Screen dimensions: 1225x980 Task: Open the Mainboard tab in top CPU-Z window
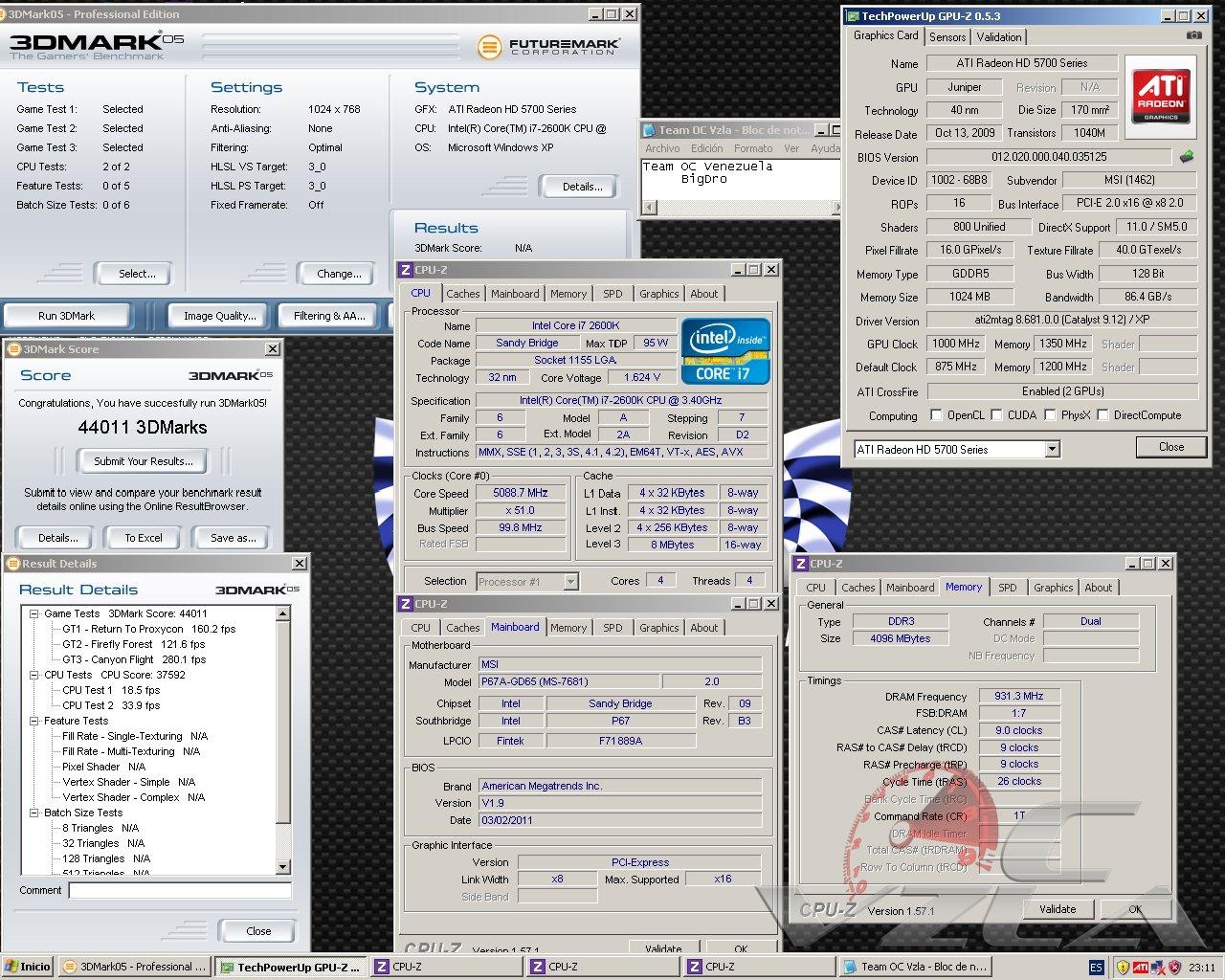(515, 294)
